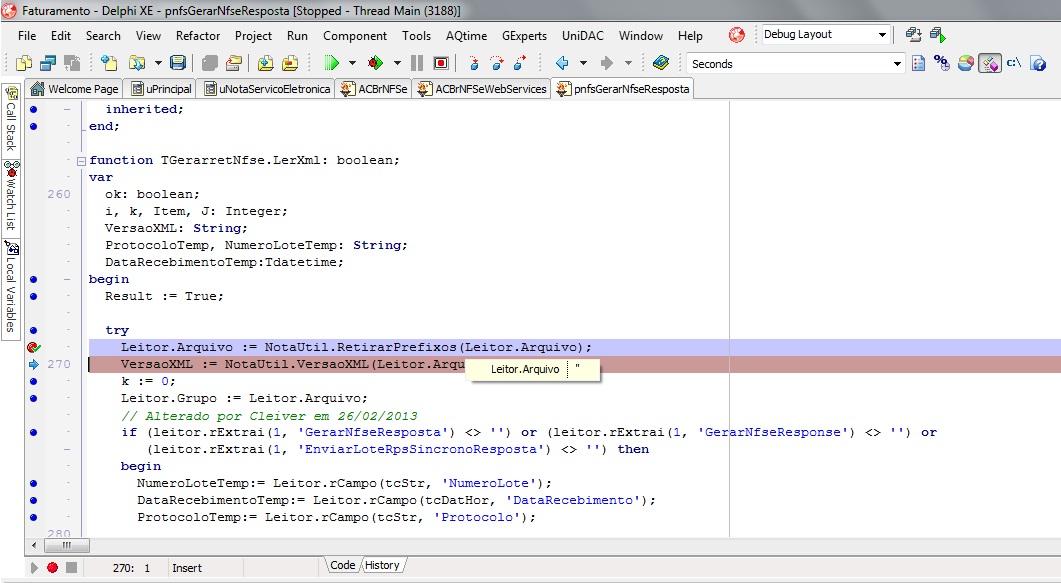Expand the Run button dropdown arrow
This screenshot has width=1061, height=583.
(x=352, y=63)
